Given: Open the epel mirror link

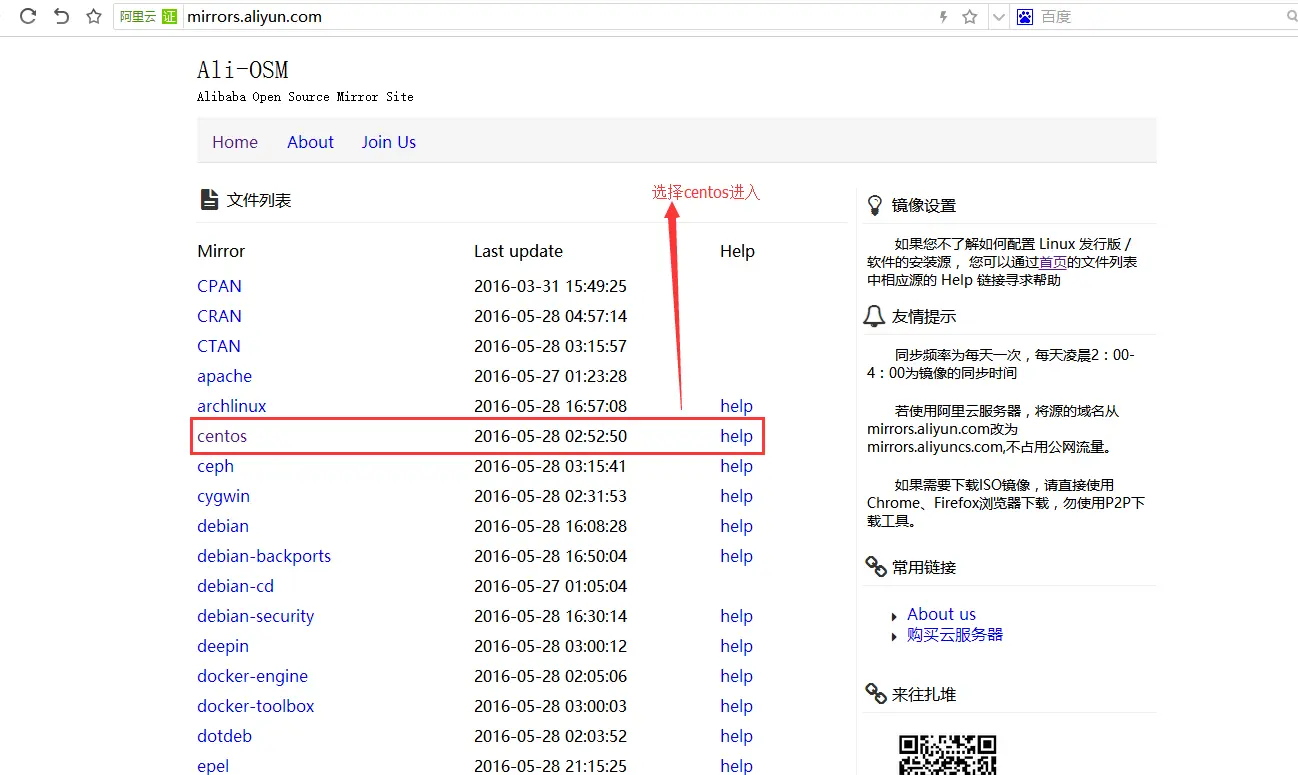Looking at the screenshot, I should 213,766.
